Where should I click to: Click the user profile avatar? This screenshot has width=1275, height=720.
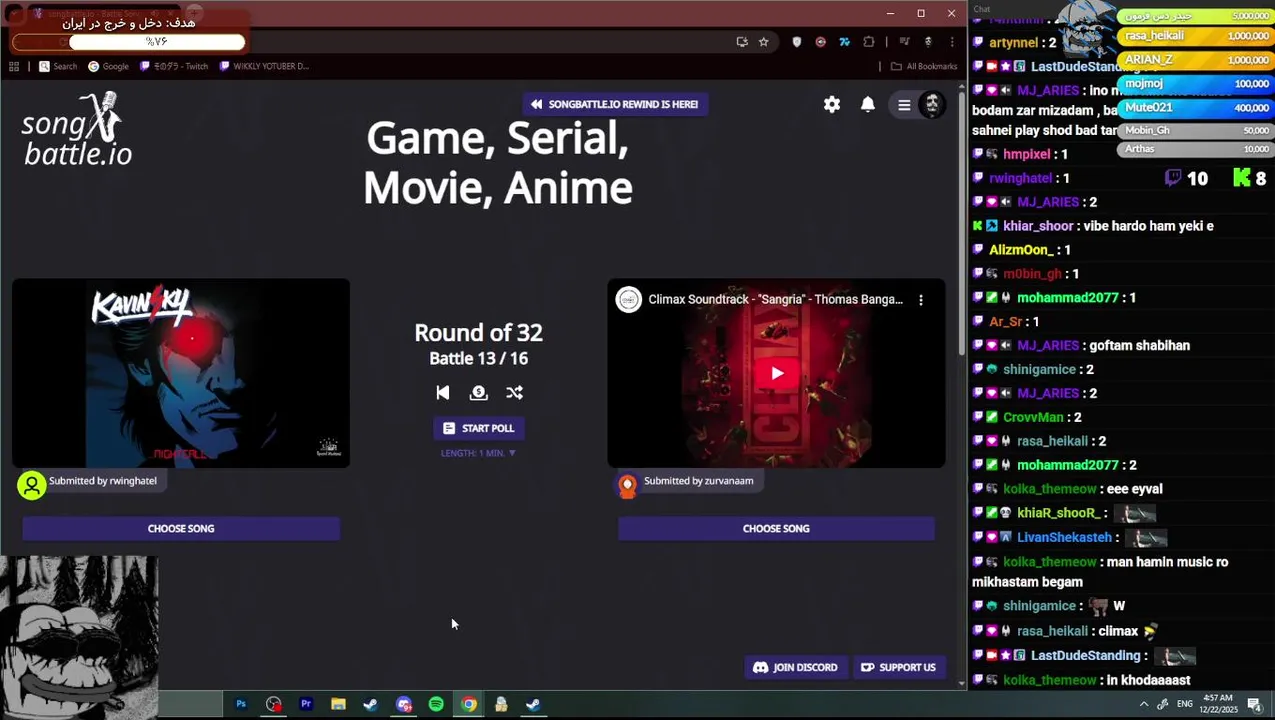[932, 104]
